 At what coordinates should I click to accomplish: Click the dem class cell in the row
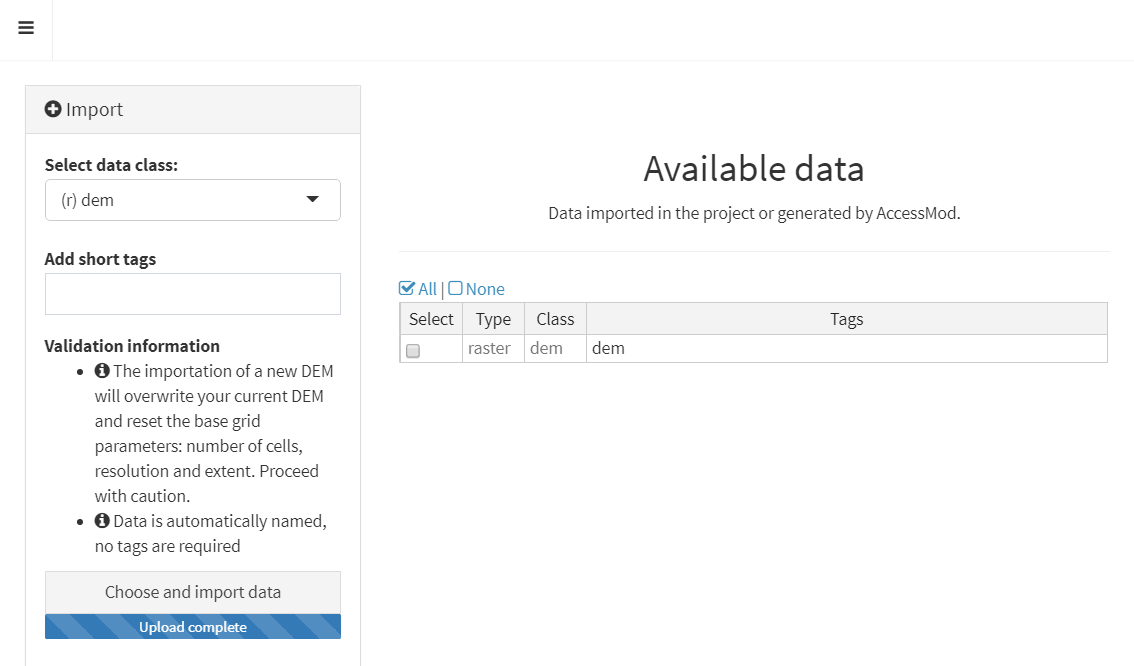coord(547,349)
